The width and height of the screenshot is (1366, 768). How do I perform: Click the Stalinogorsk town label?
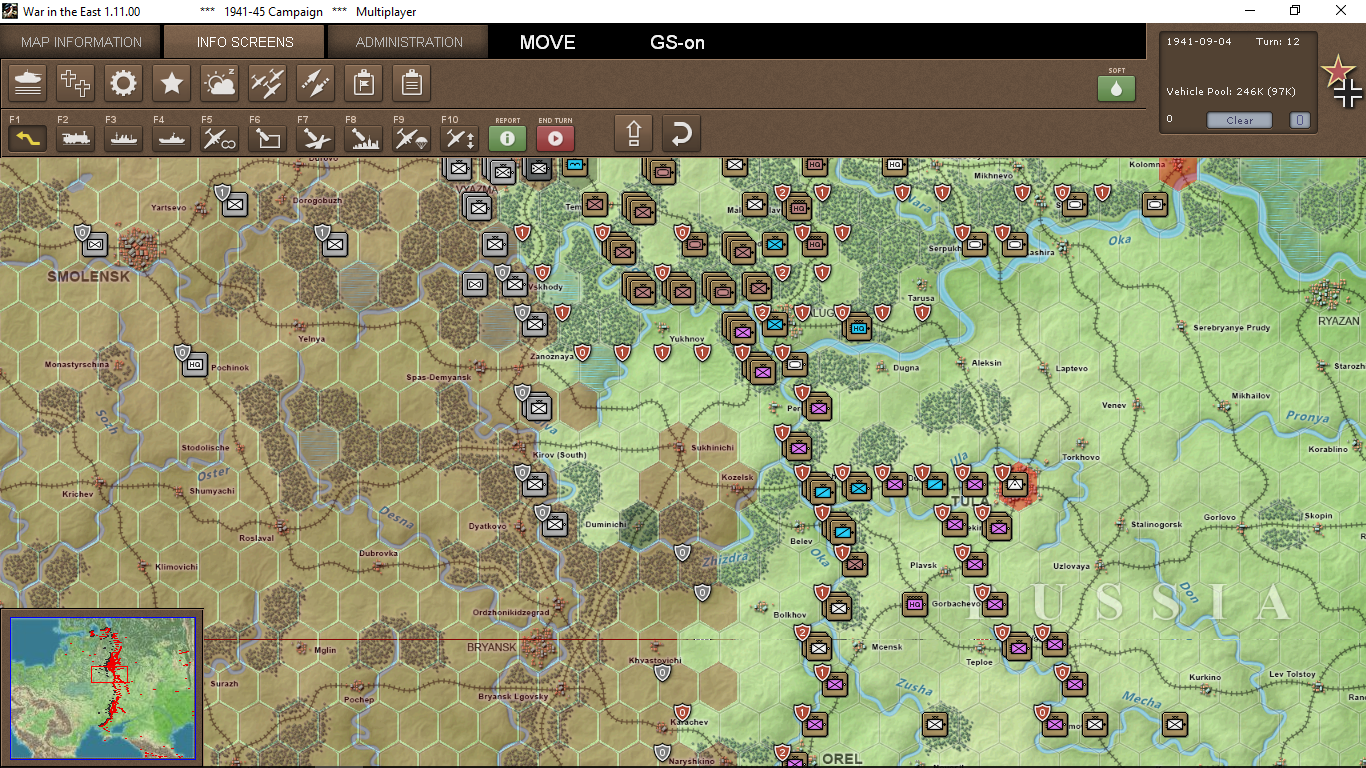(x=1156, y=524)
